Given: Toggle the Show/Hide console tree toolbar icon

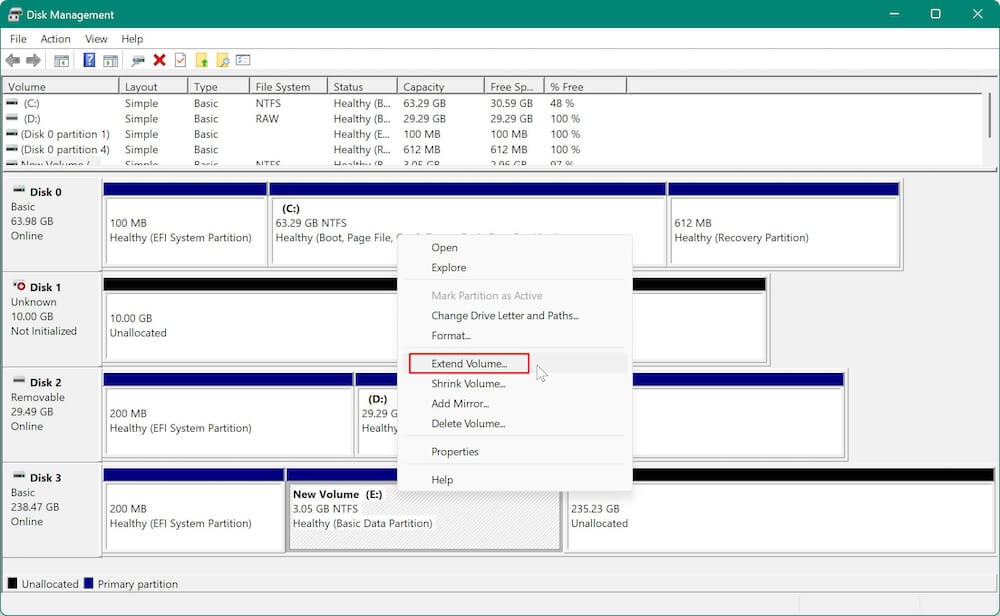Looking at the screenshot, I should pos(61,60).
